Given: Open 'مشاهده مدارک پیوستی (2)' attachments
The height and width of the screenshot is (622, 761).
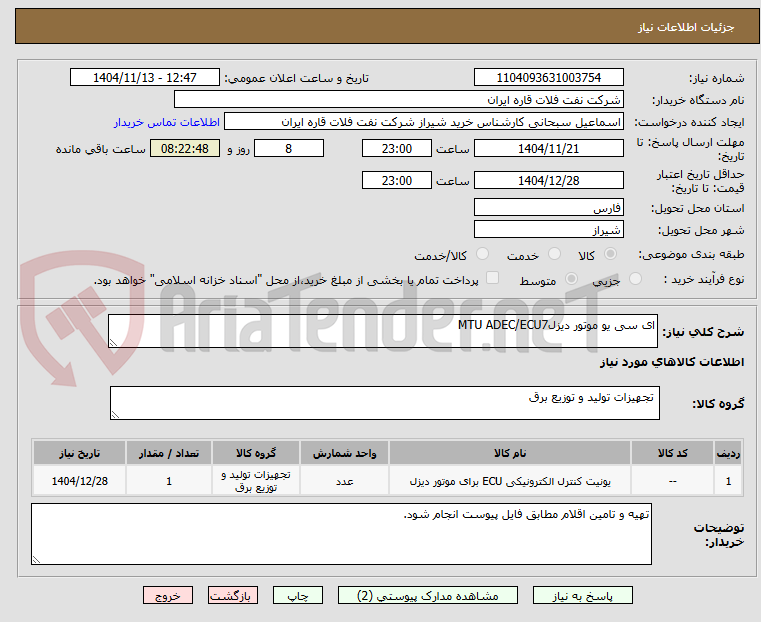Looking at the screenshot, I should tap(428, 595).
